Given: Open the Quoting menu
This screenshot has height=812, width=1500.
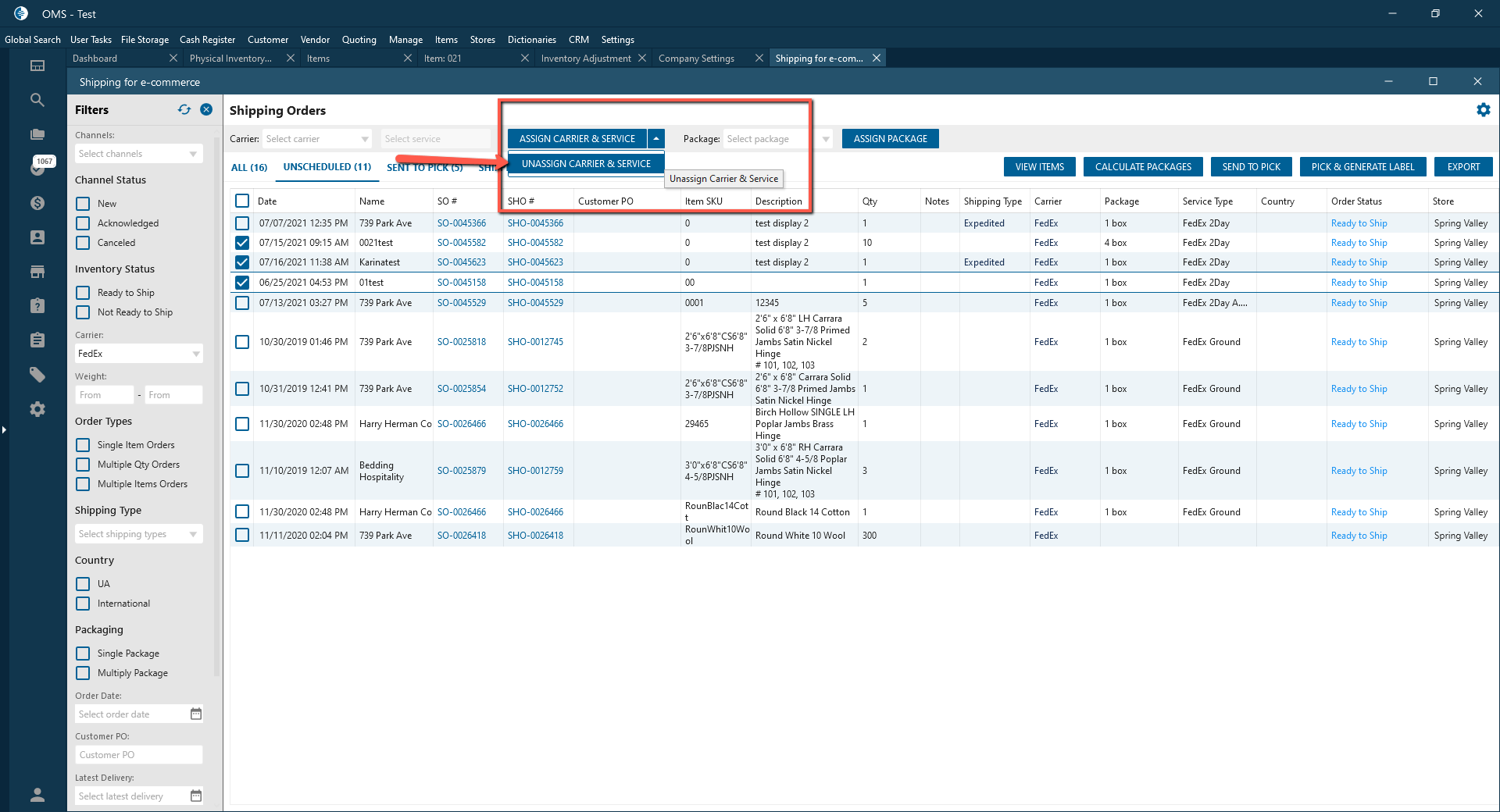Looking at the screenshot, I should coord(359,40).
